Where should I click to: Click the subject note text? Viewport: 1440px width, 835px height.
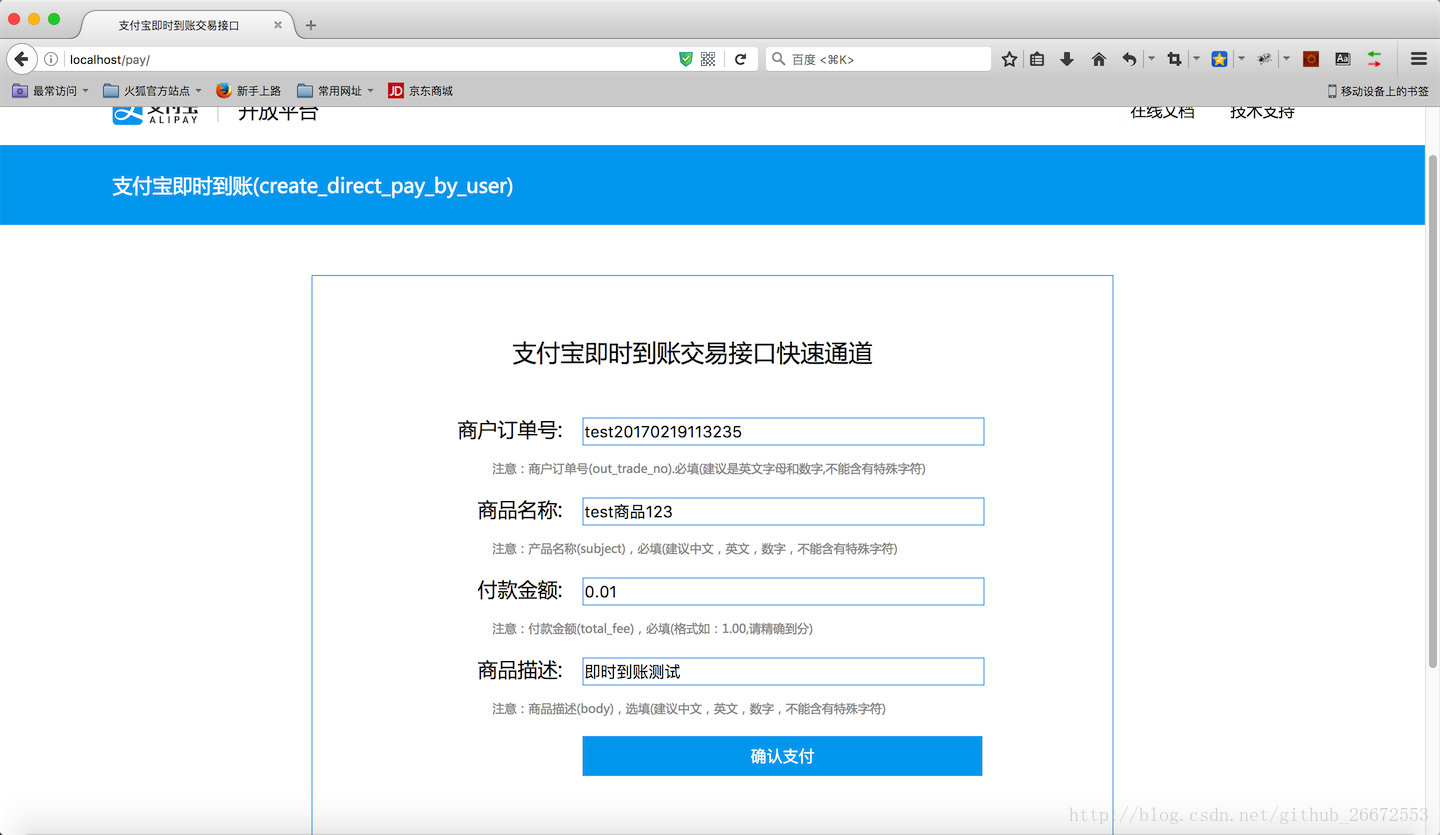[694, 549]
